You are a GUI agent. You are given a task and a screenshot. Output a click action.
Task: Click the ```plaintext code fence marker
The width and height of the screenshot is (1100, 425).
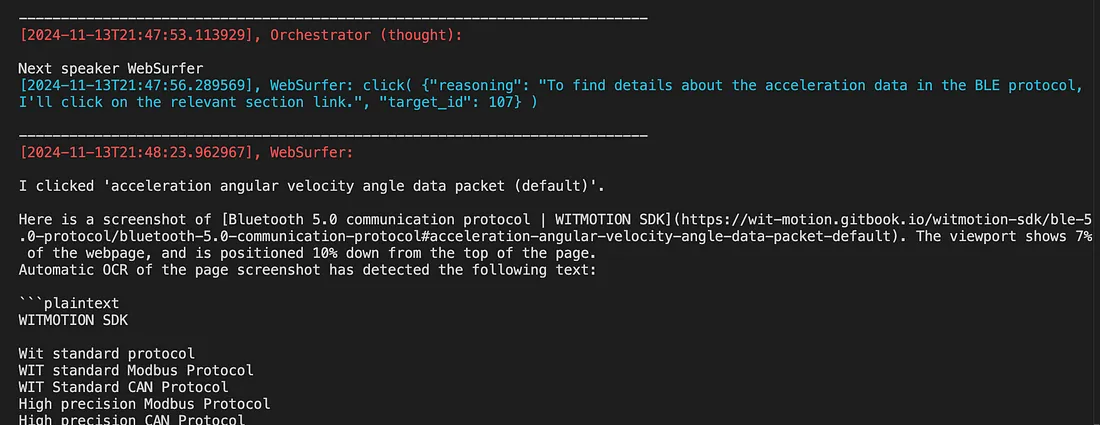69,304
